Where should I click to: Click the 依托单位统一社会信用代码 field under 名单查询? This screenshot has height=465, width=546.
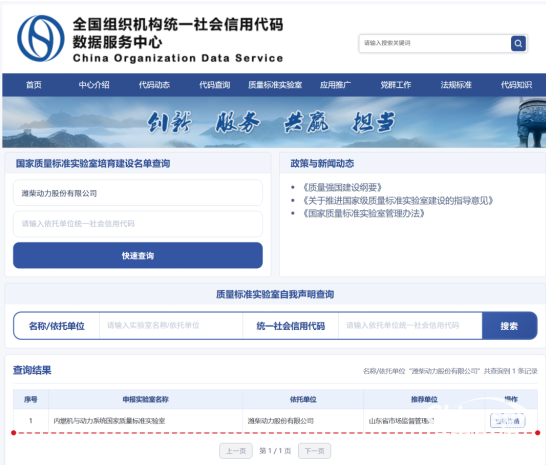(x=138, y=224)
